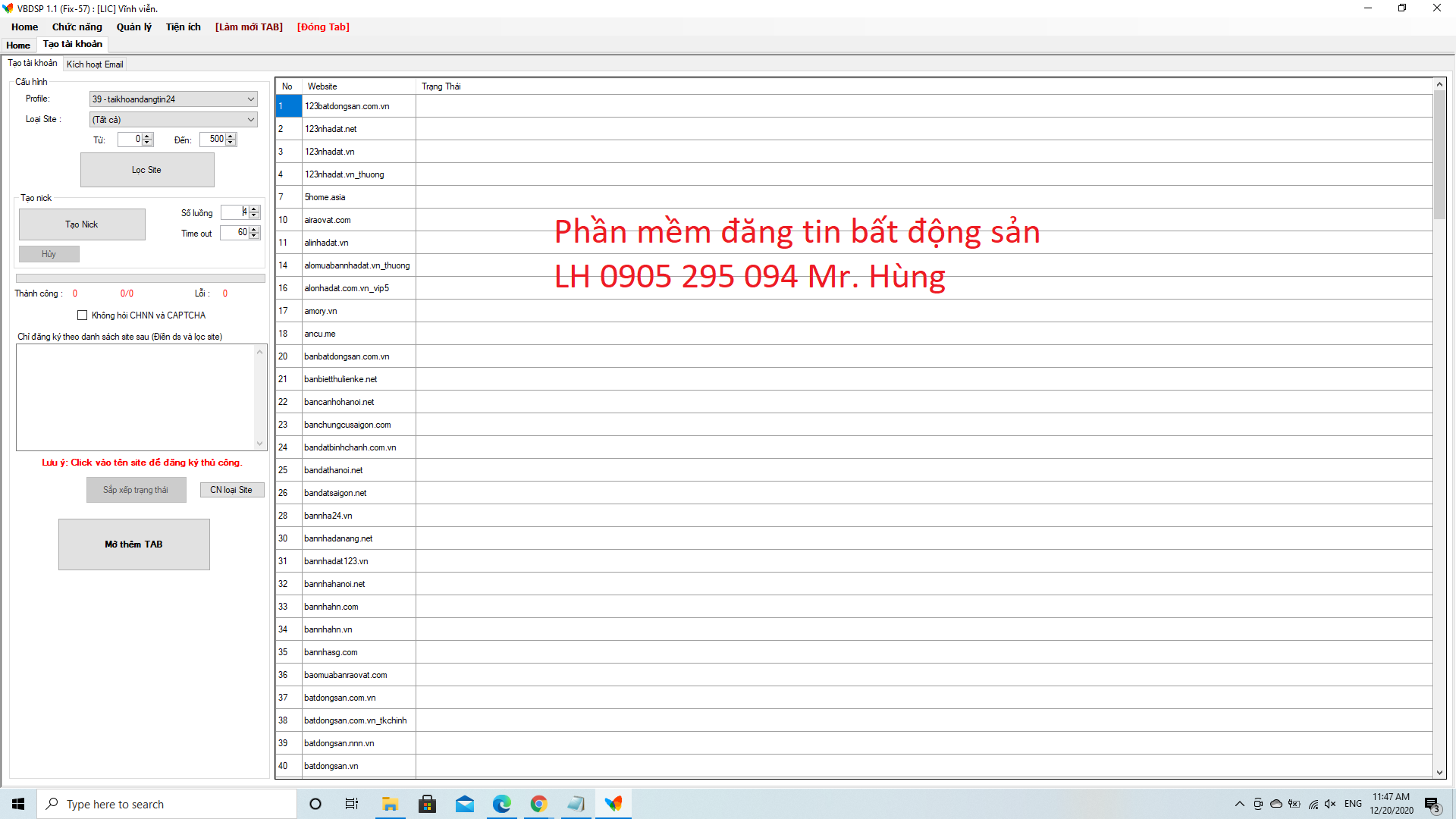Click the site list text area
The height and width of the screenshot is (819, 1456).
tap(136, 397)
